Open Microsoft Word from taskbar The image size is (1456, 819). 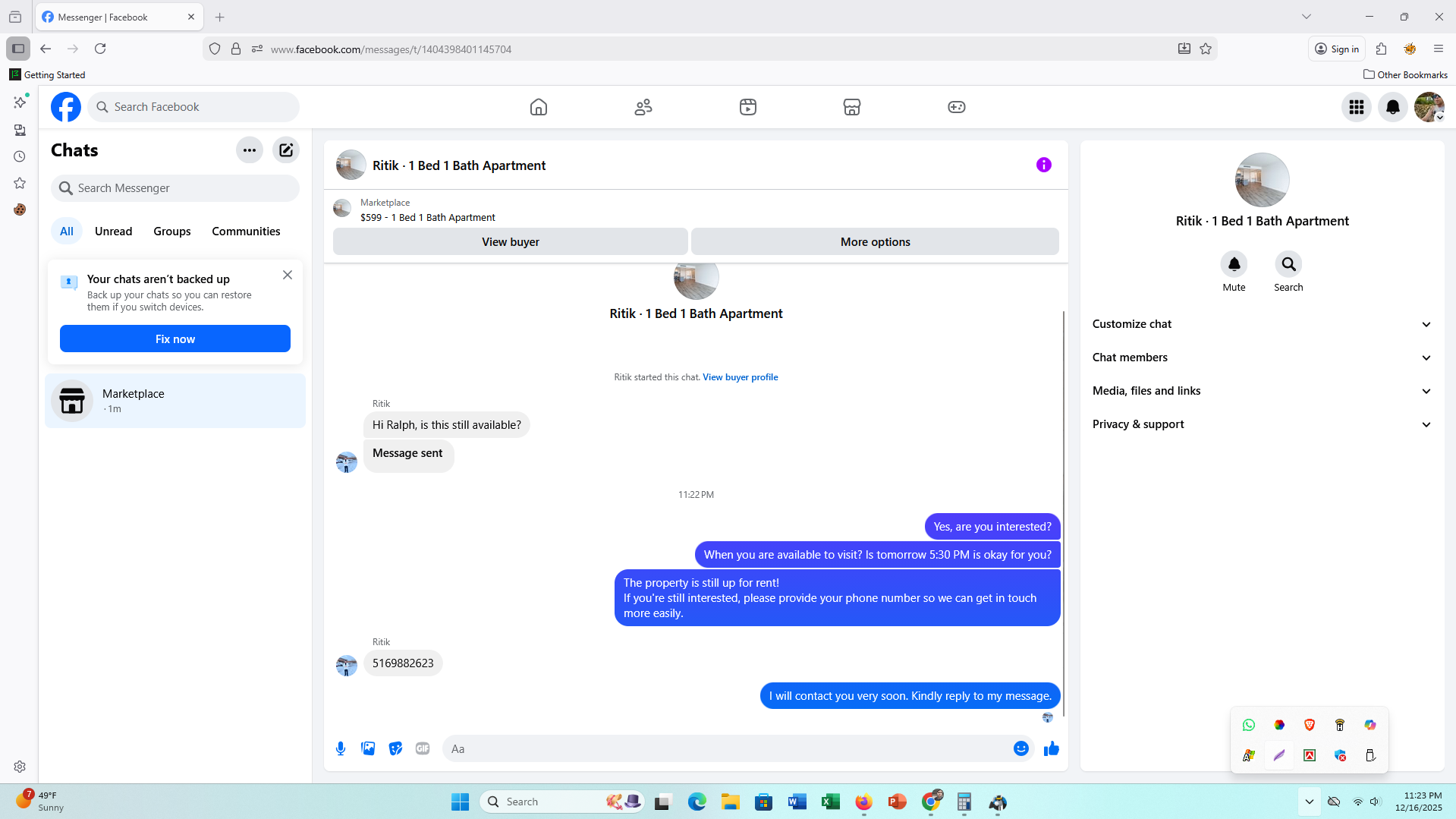[x=797, y=802]
